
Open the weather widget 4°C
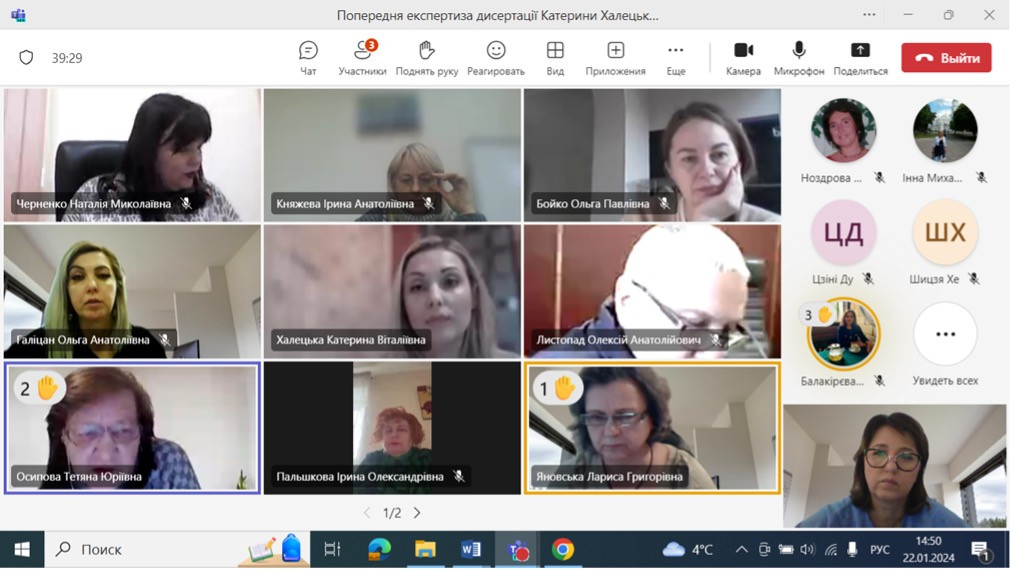click(x=688, y=549)
